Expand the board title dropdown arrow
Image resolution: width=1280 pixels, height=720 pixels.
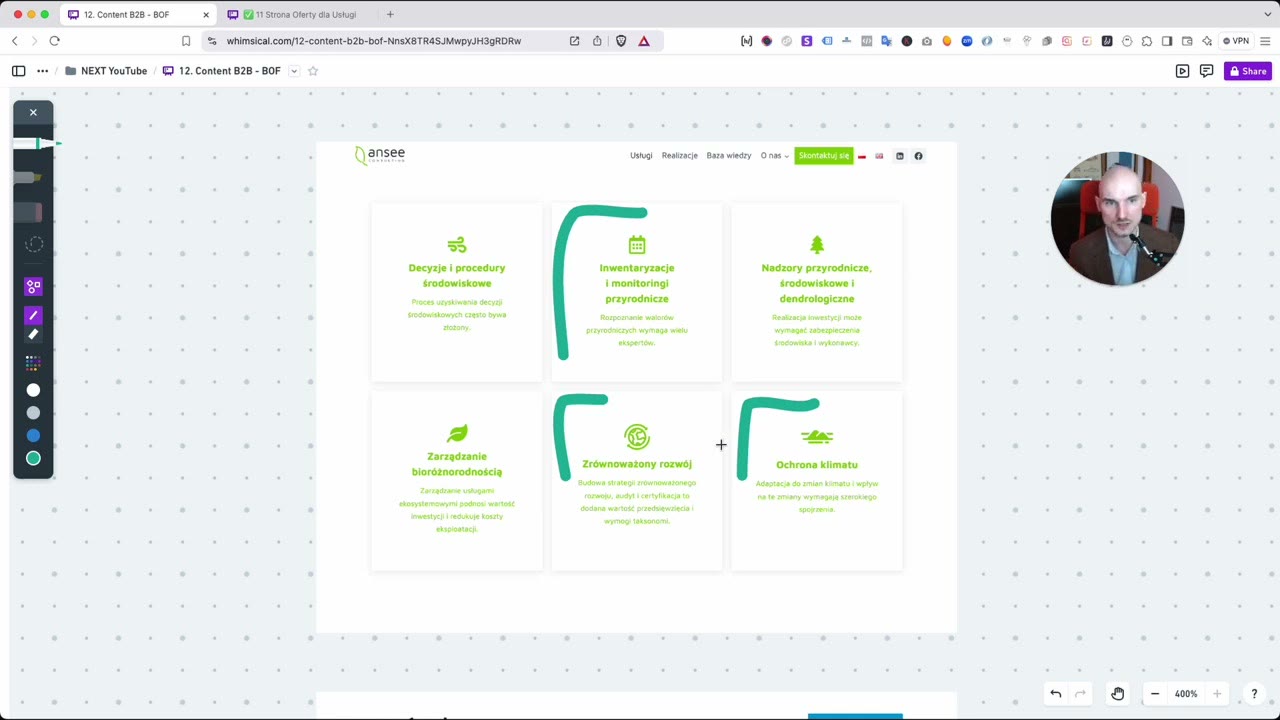(294, 71)
